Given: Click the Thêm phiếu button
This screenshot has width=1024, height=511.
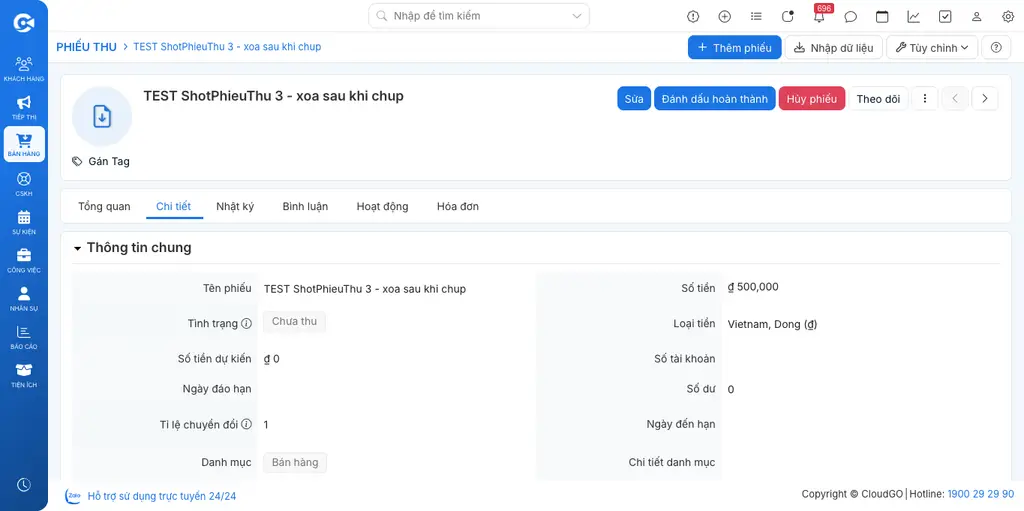Looking at the screenshot, I should pos(734,47).
